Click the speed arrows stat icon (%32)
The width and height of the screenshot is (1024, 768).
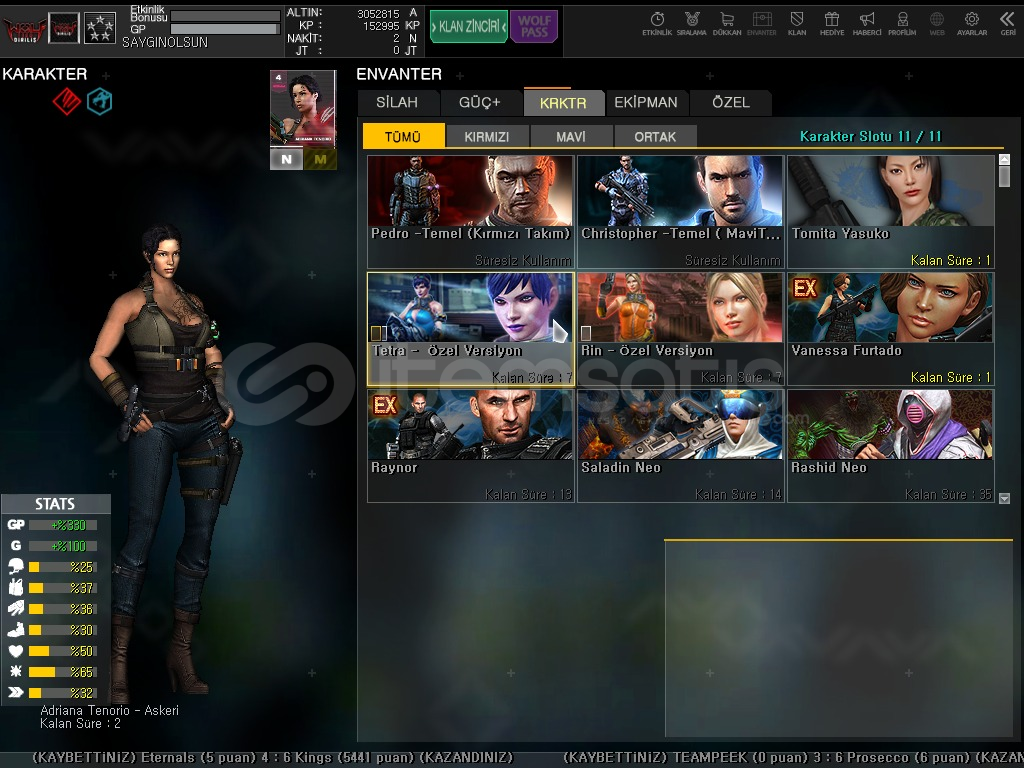(x=16, y=692)
